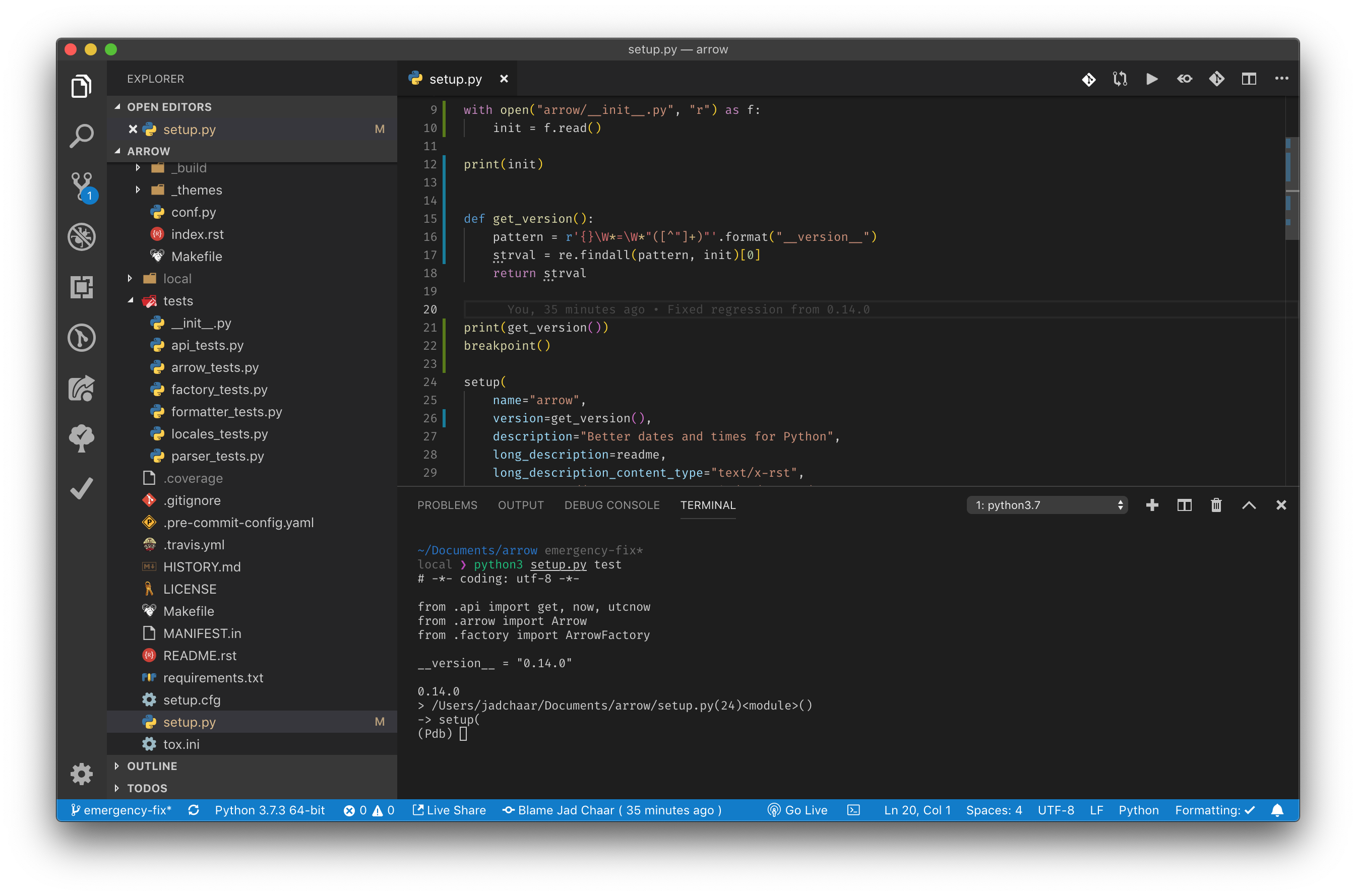Toggle notifications via the bell icon
Screen dimensions: 1356x896
coord(1278,810)
